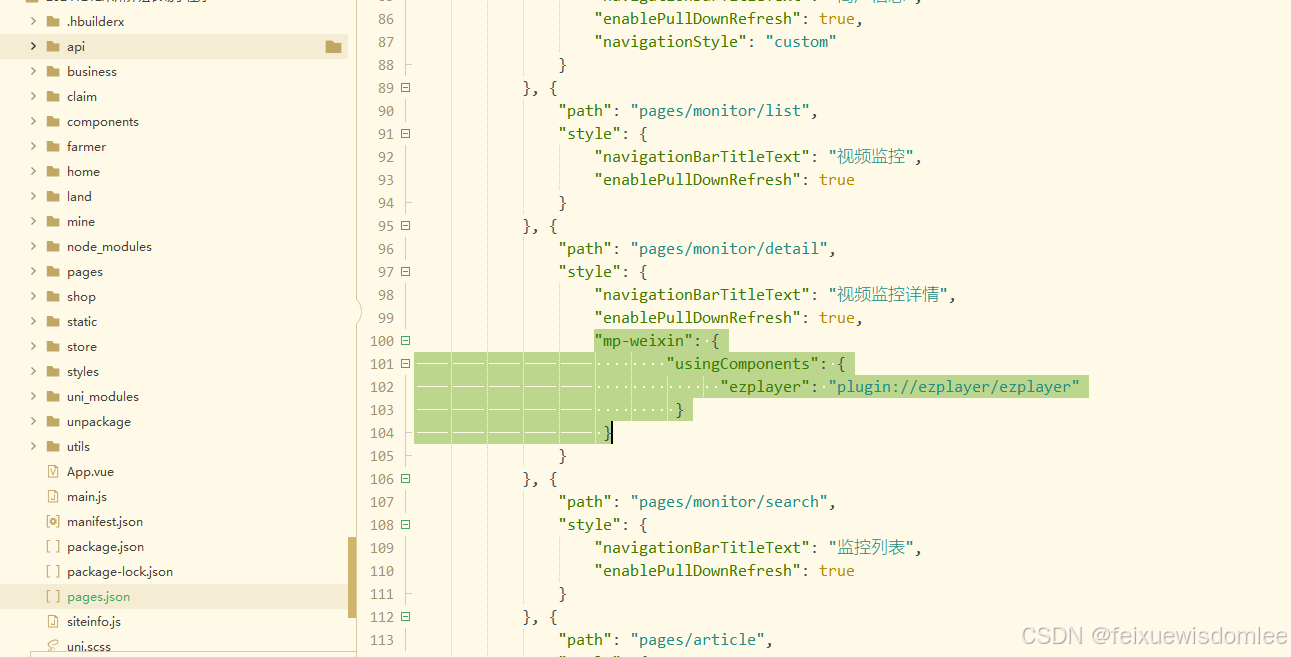Collapse usingComponents fold at line 101
This screenshot has height=657, width=1291.
point(406,364)
